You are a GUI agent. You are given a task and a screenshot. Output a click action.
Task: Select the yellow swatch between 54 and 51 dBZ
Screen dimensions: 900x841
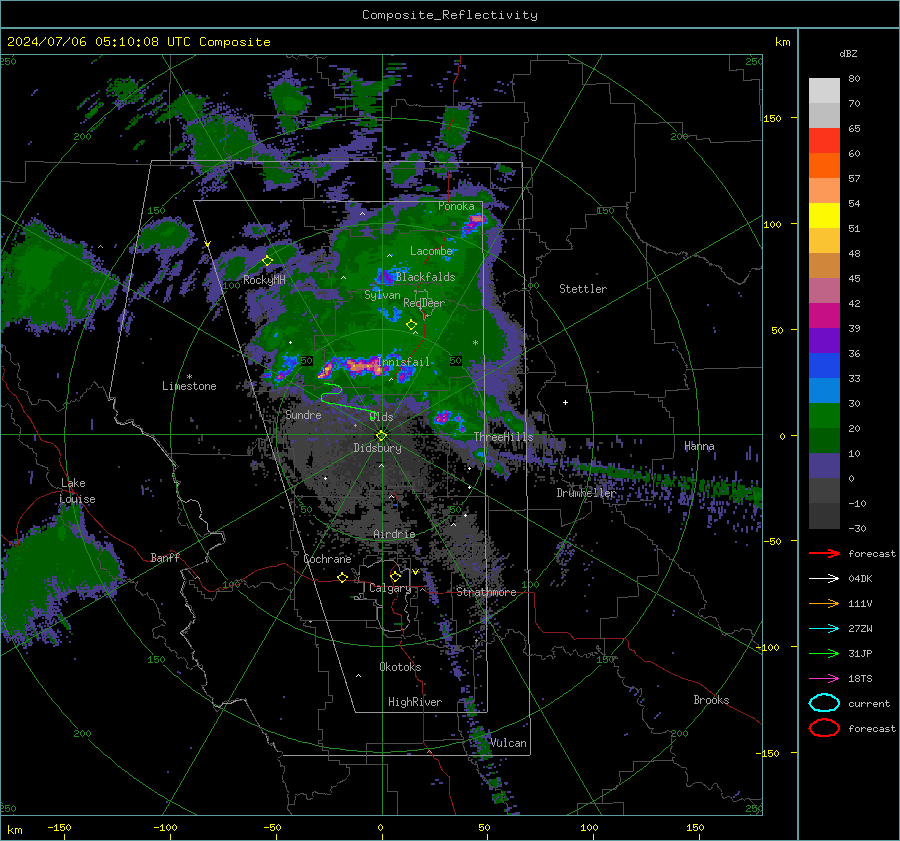(824, 215)
